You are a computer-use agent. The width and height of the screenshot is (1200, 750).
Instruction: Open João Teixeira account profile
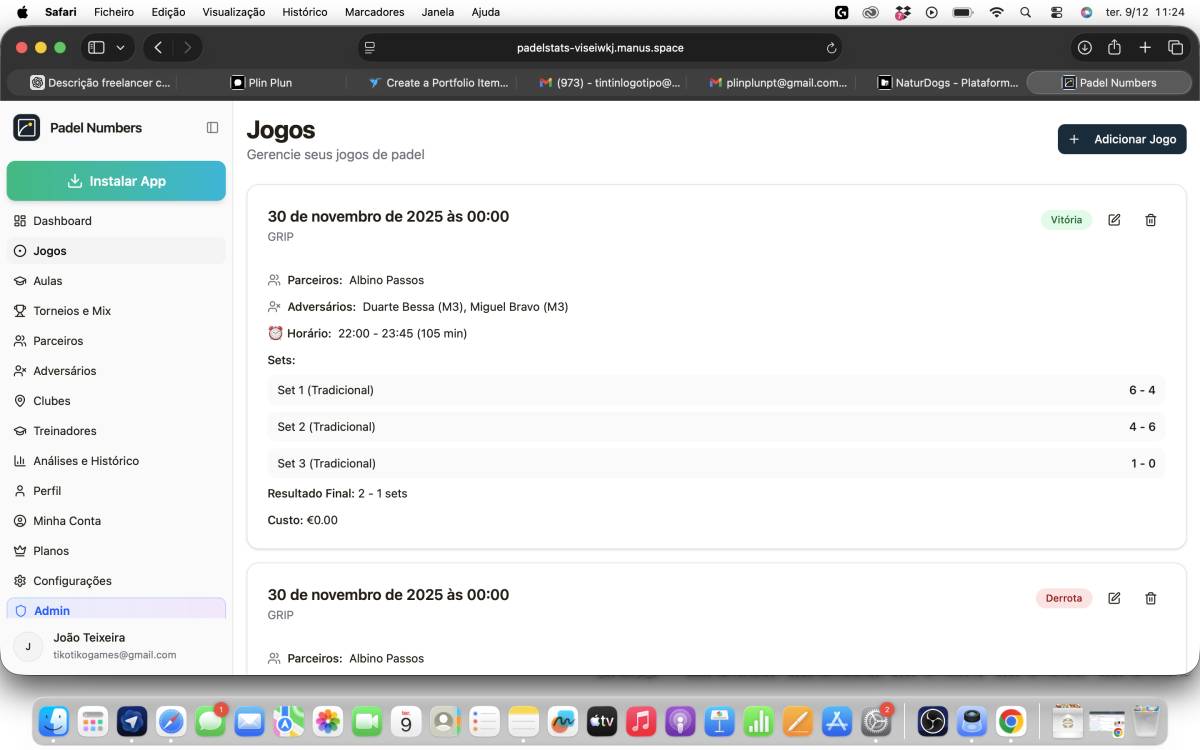click(116, 646)
